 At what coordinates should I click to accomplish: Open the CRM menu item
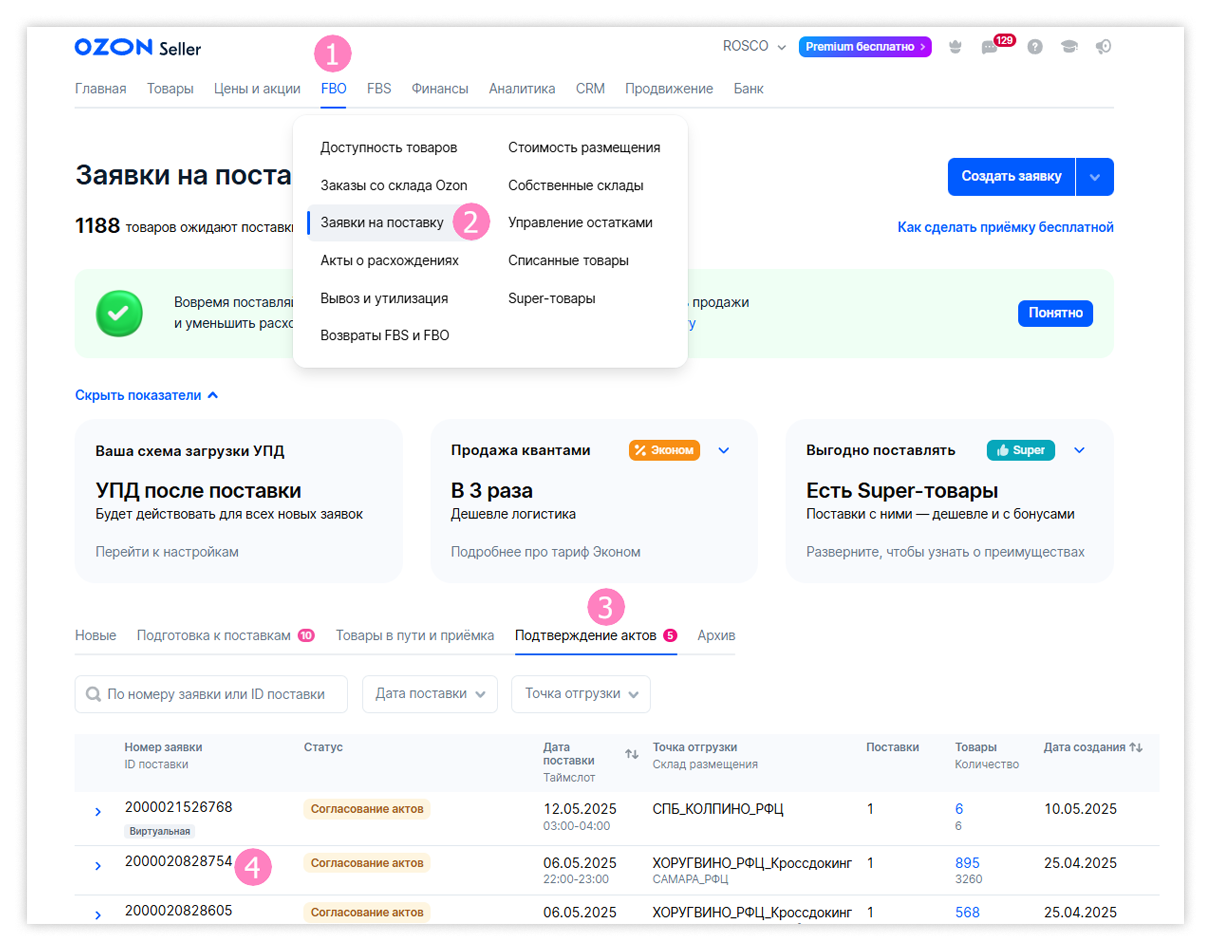(x=590, y=88)
